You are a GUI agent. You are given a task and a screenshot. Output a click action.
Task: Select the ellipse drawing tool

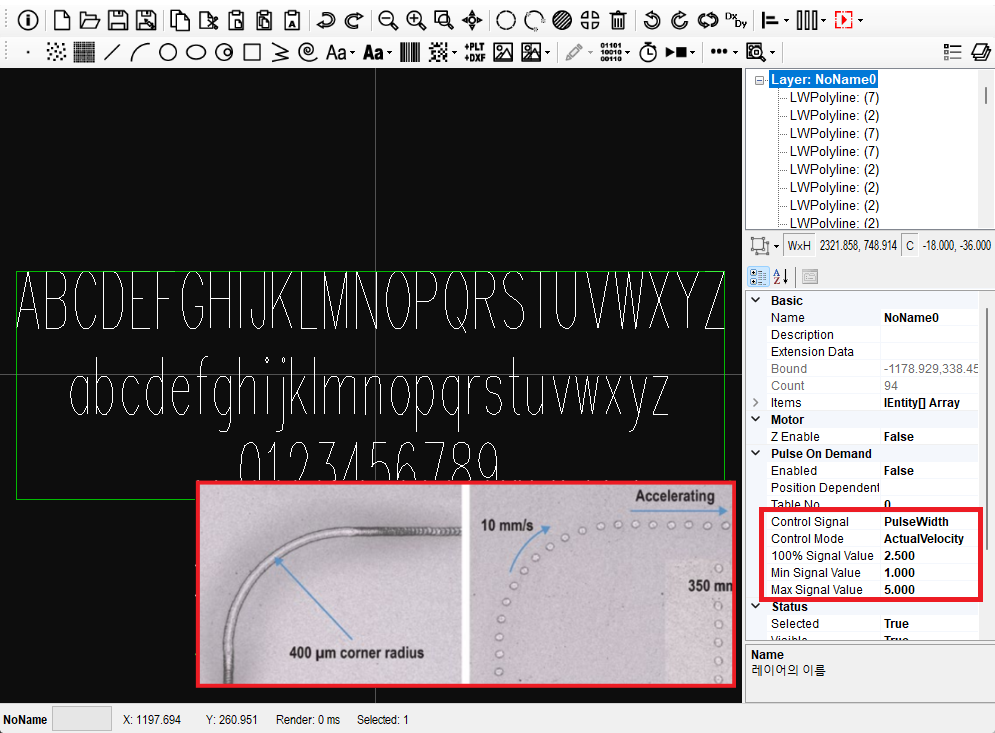[196, 52]
